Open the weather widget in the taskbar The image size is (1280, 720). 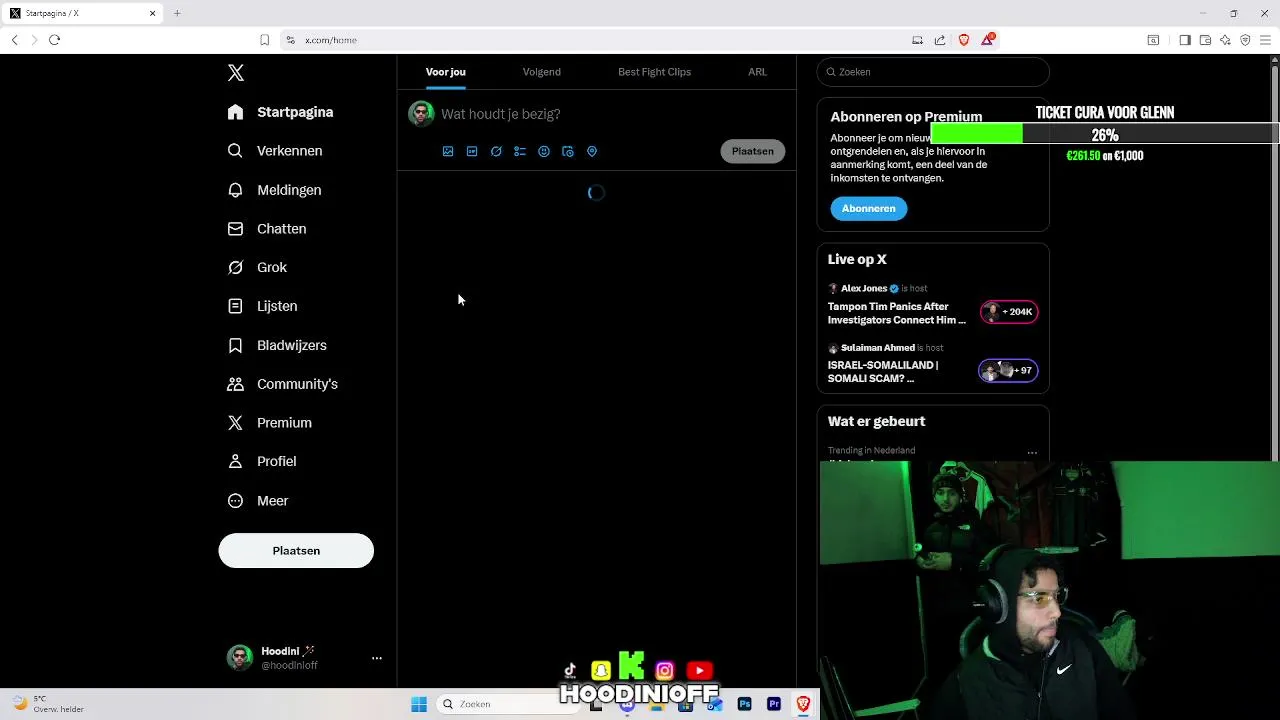[x=48, y=704]
